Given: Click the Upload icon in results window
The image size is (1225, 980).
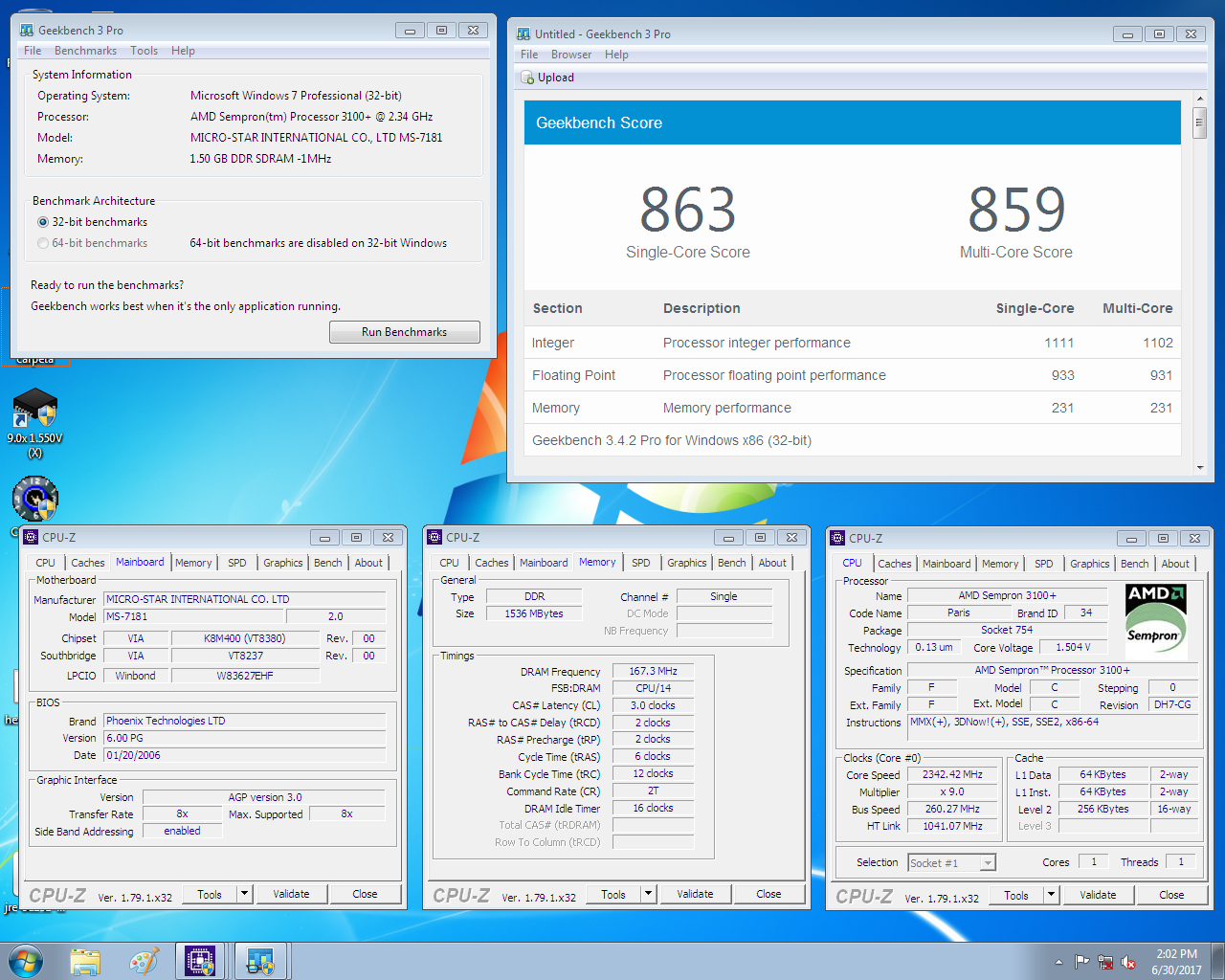Looking at the screenshot, I should tap(527, 78).
